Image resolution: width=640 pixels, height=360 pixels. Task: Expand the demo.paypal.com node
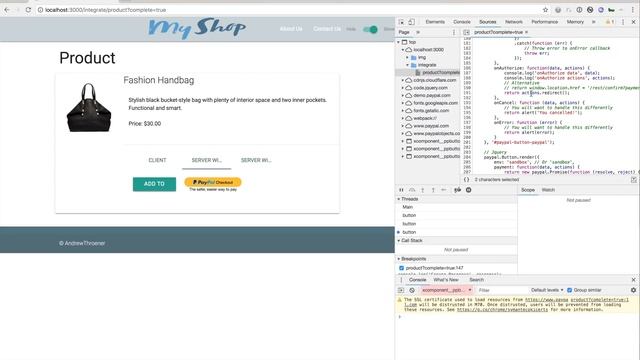(403, 96)
